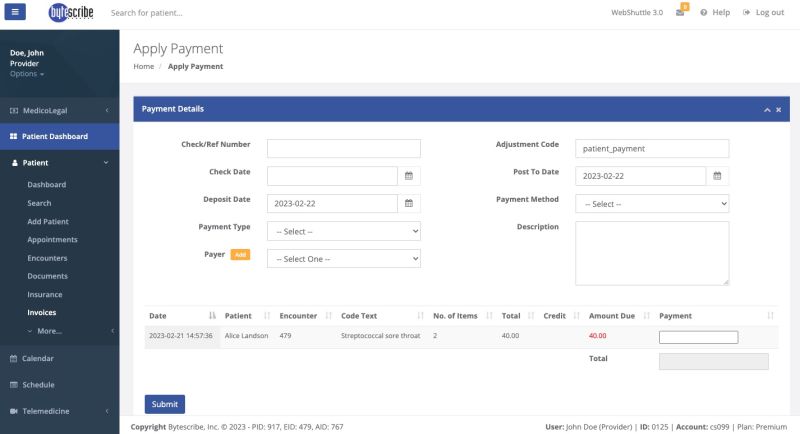Screen dimensions: 800x434
Task: Open Calendar from the sidebar
Action: pyautogui.click(x=38, y=358)
